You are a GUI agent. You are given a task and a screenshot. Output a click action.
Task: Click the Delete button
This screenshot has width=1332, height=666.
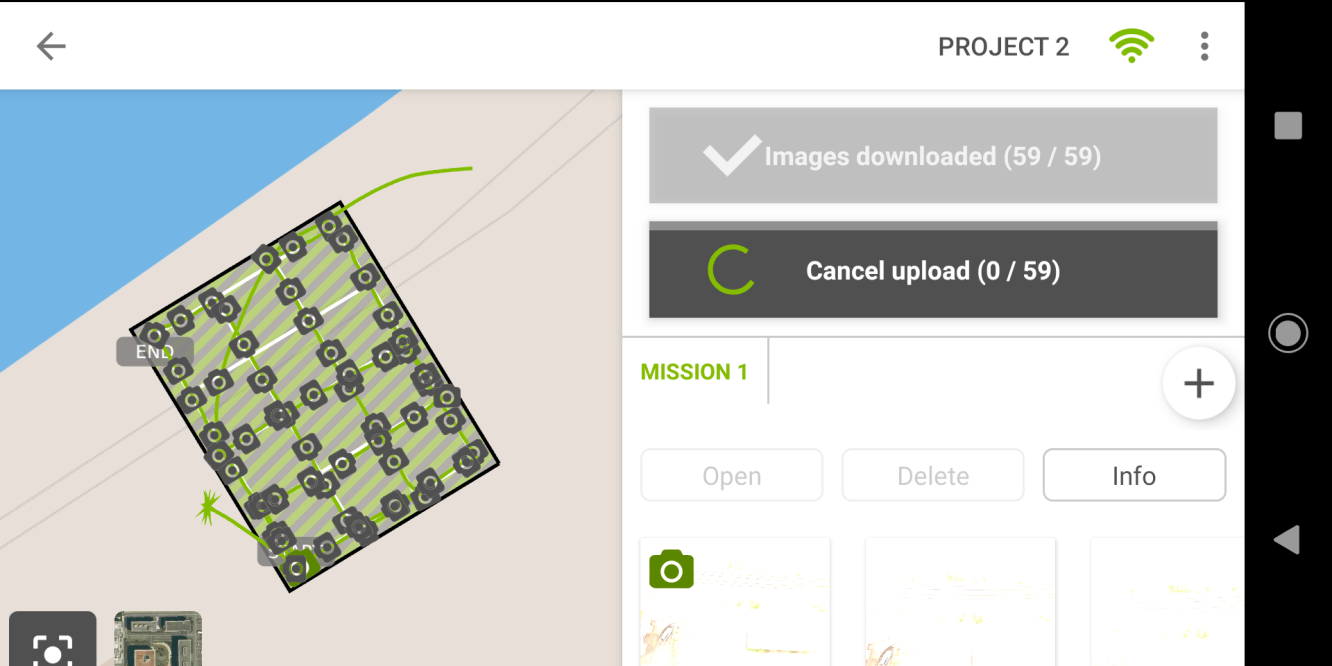(933, 476)
